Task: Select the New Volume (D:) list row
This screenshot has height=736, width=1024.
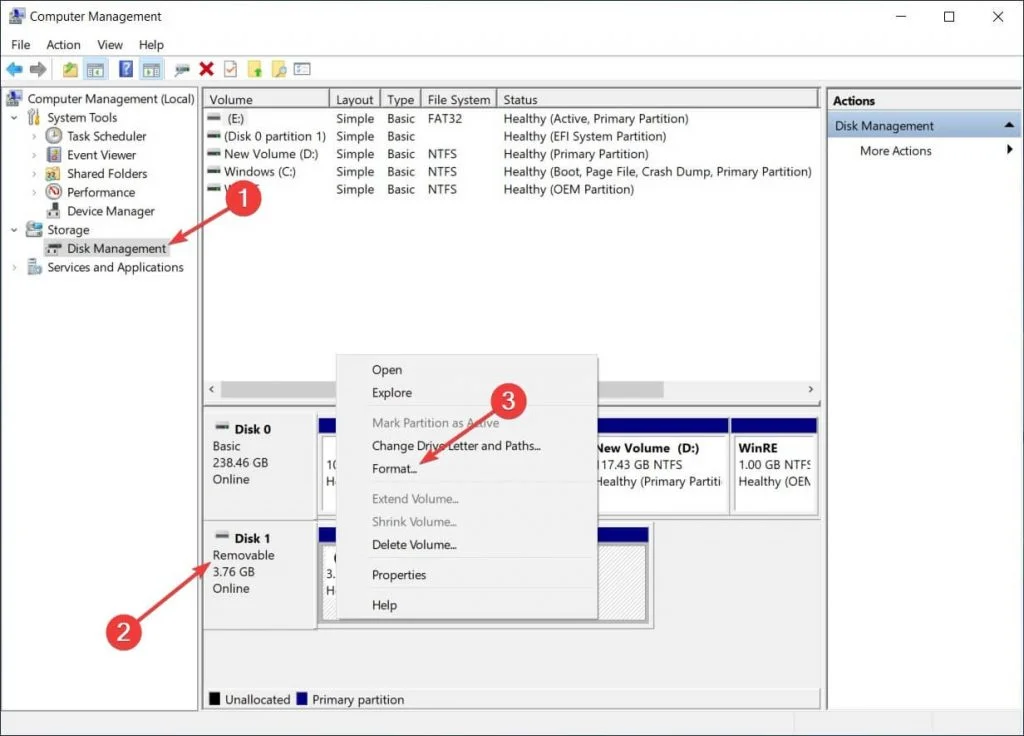Action: coord(511,153)
